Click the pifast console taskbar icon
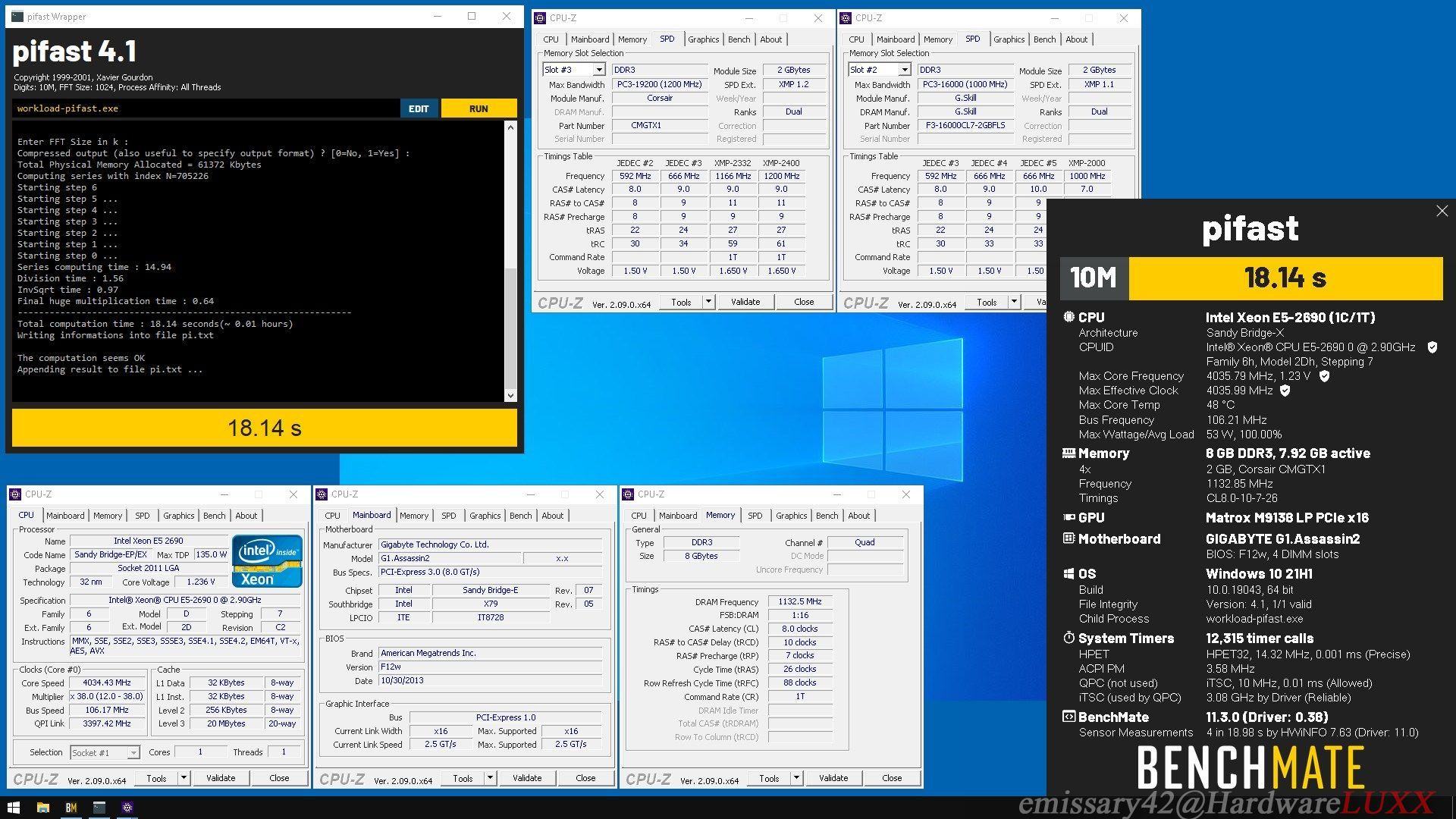The image size is (1456, 819). coord(99,808)
